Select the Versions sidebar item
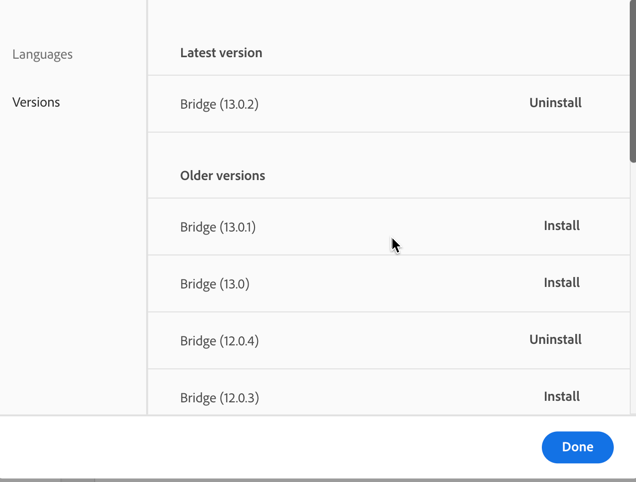The width and height of the screenshot is (636, 482). point(36,102)
